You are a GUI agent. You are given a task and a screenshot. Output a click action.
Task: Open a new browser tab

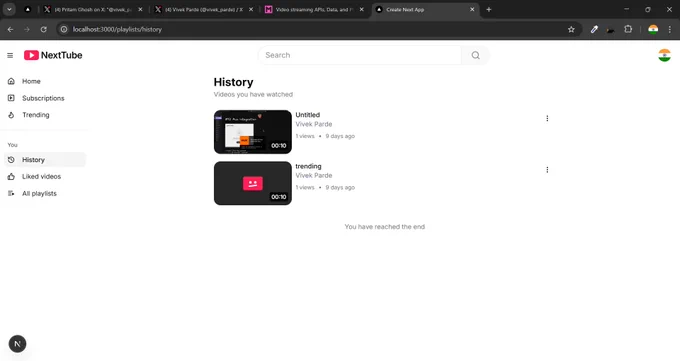click(x=489, y=10)
